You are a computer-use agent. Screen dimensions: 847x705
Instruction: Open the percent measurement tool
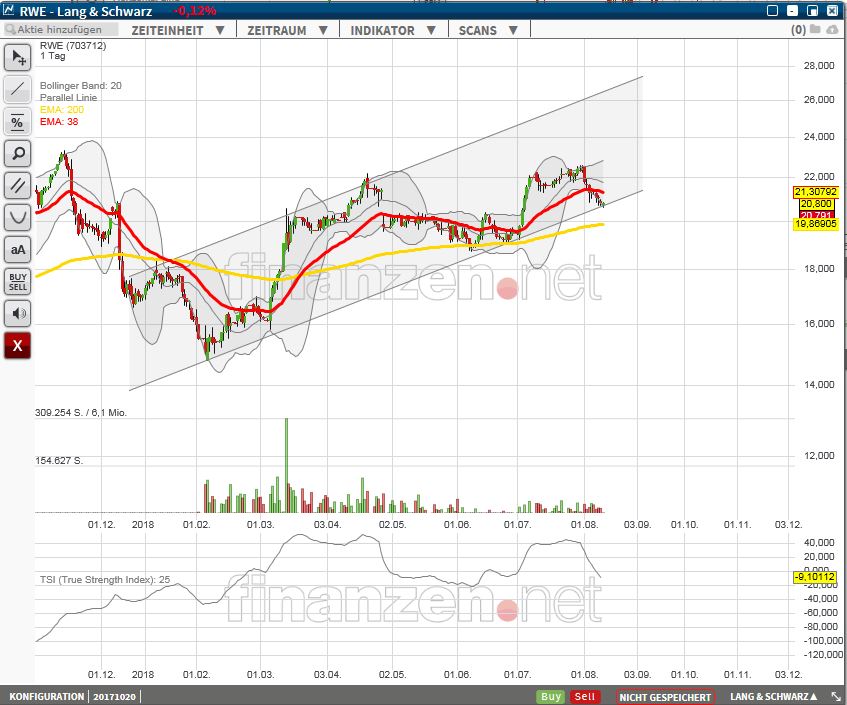[17, 123]
